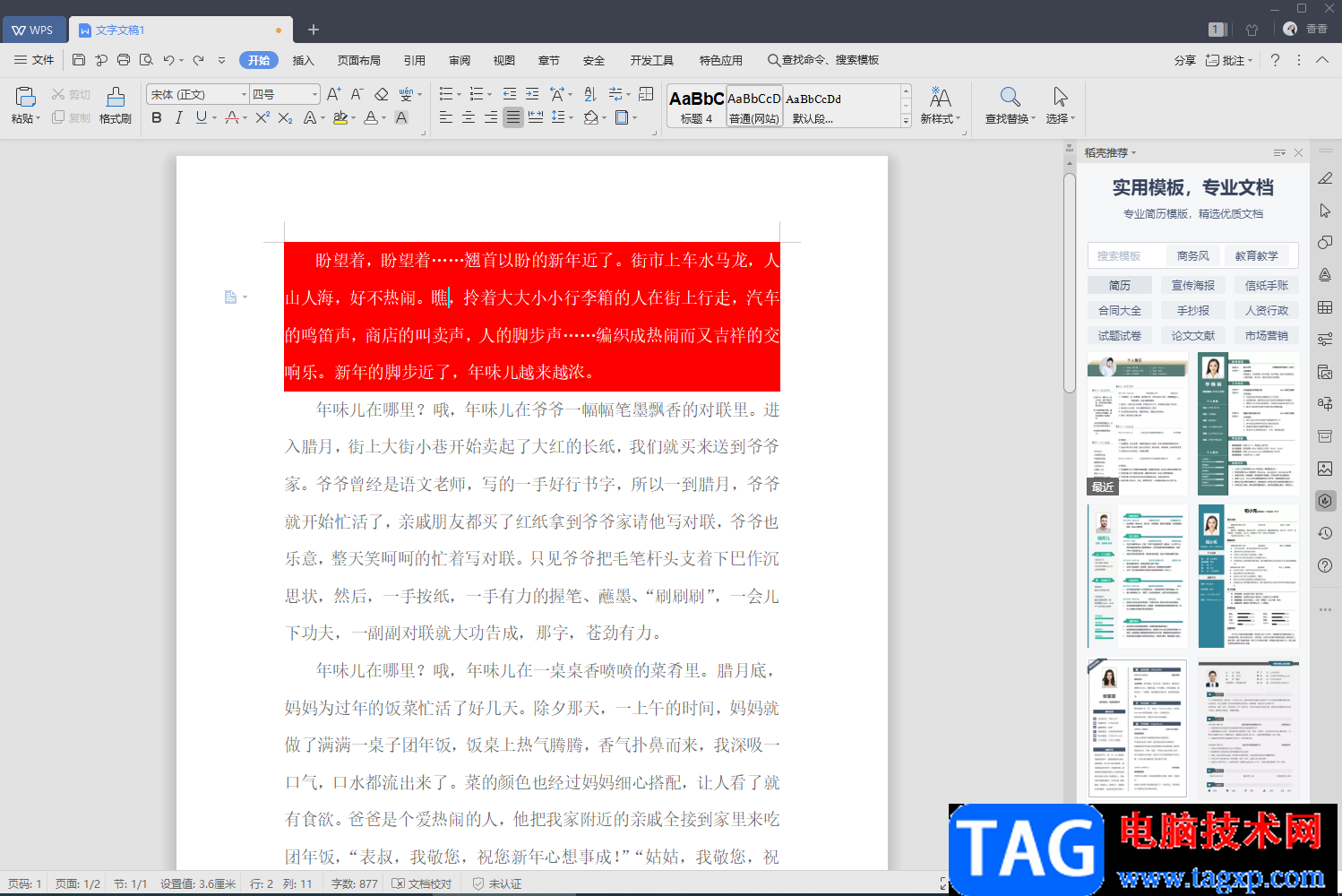Click the text highlight color button
Screen dimensions: 1342x896
coord(340,117)
